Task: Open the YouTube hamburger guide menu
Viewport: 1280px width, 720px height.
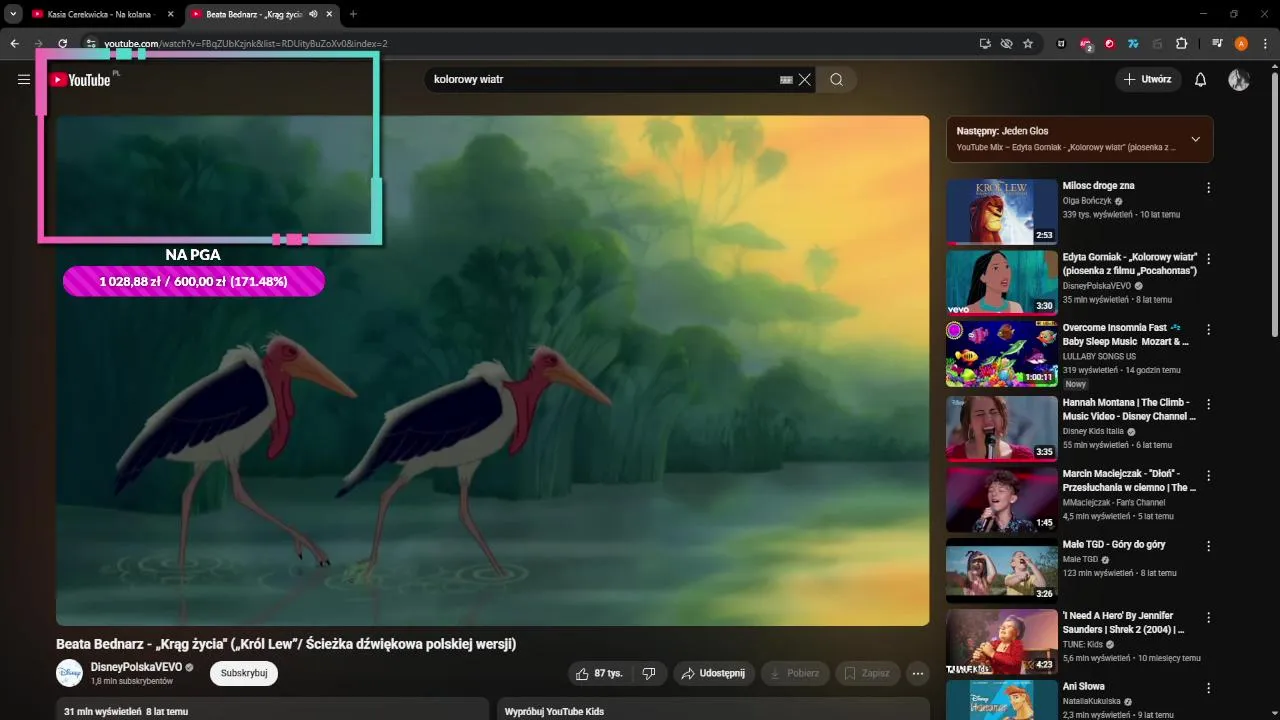Action: coord(24,80)
